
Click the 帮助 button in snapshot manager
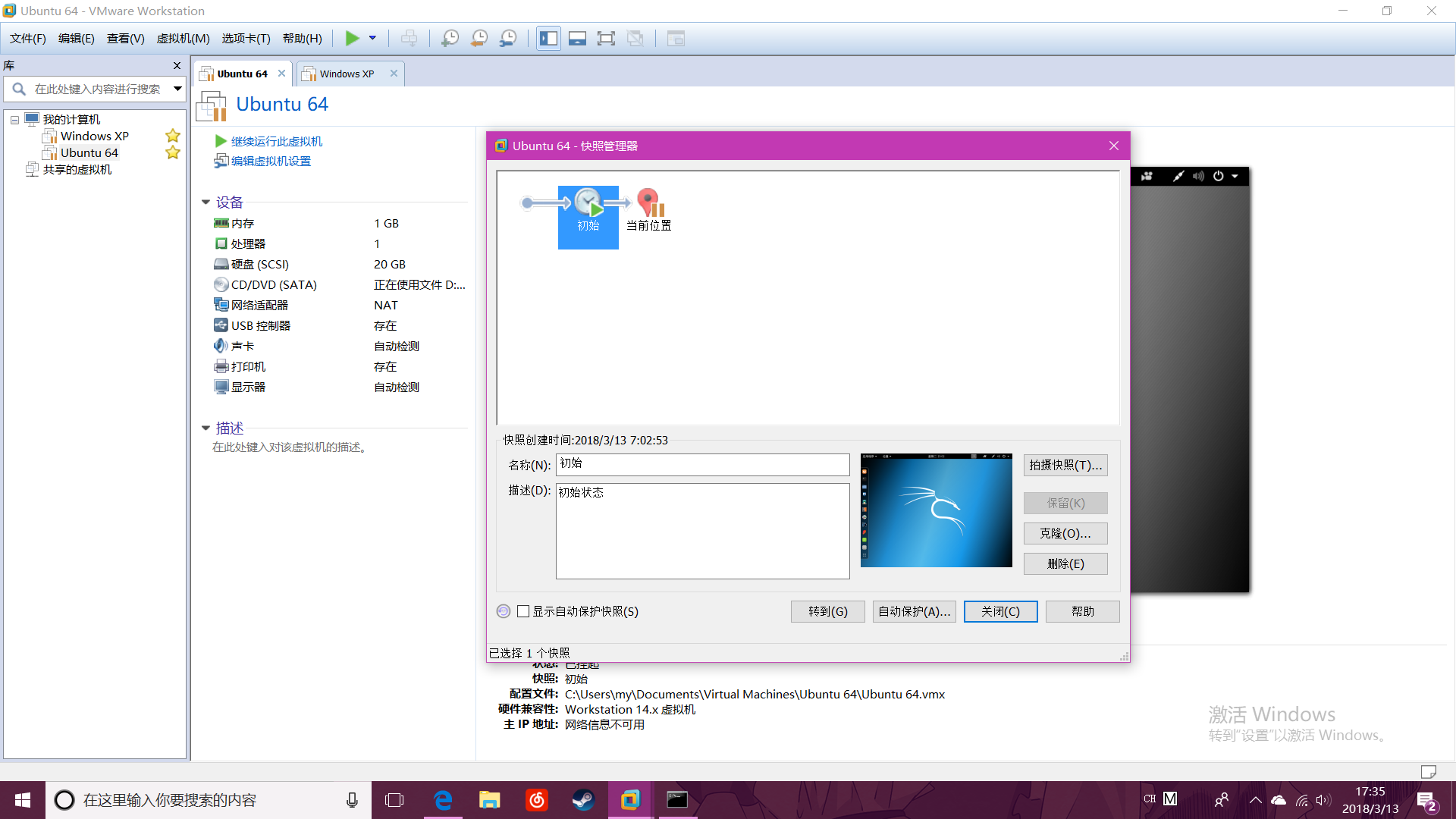point(1083,611)
